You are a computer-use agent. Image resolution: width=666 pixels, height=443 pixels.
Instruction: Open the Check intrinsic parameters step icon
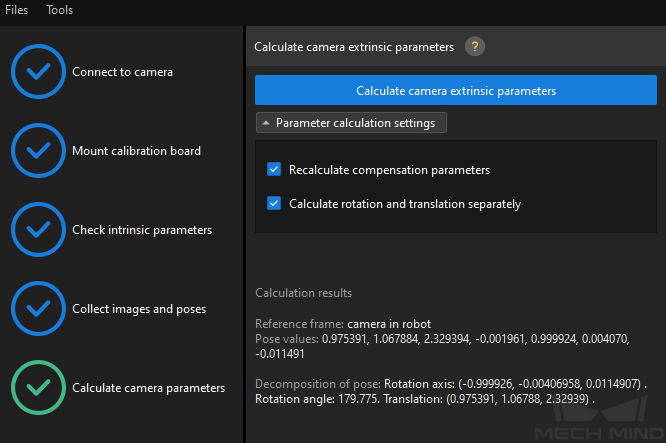click(x=38, y=229)
